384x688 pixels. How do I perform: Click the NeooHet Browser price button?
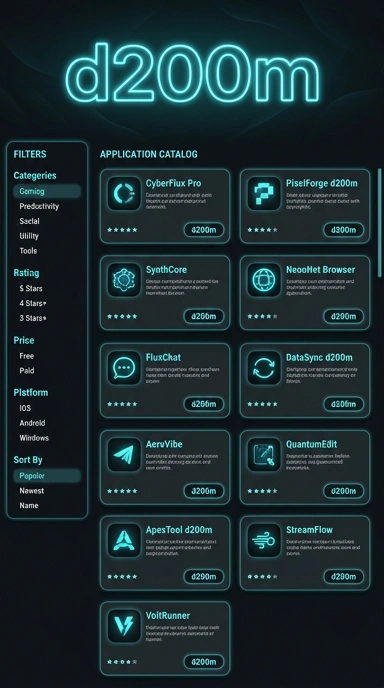click(344, 316)
